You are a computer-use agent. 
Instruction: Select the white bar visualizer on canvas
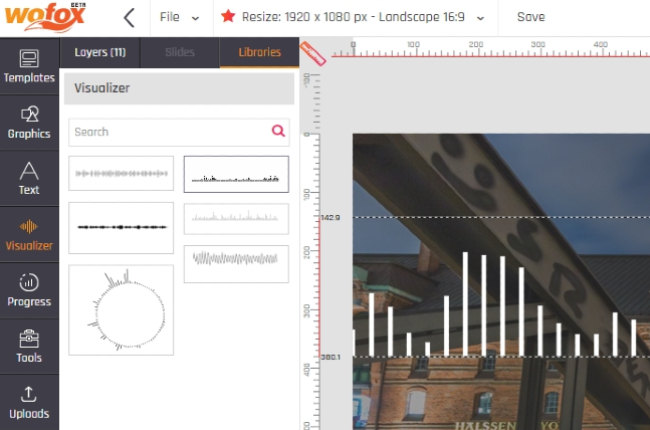[x=500, y=305]
